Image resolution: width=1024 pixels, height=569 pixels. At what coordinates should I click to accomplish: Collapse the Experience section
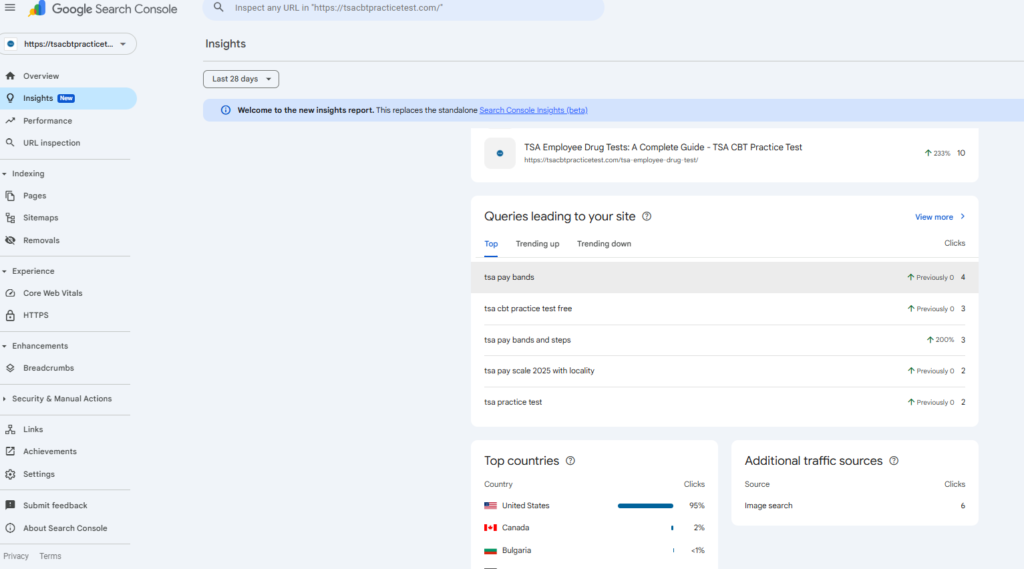click(5, 271)
